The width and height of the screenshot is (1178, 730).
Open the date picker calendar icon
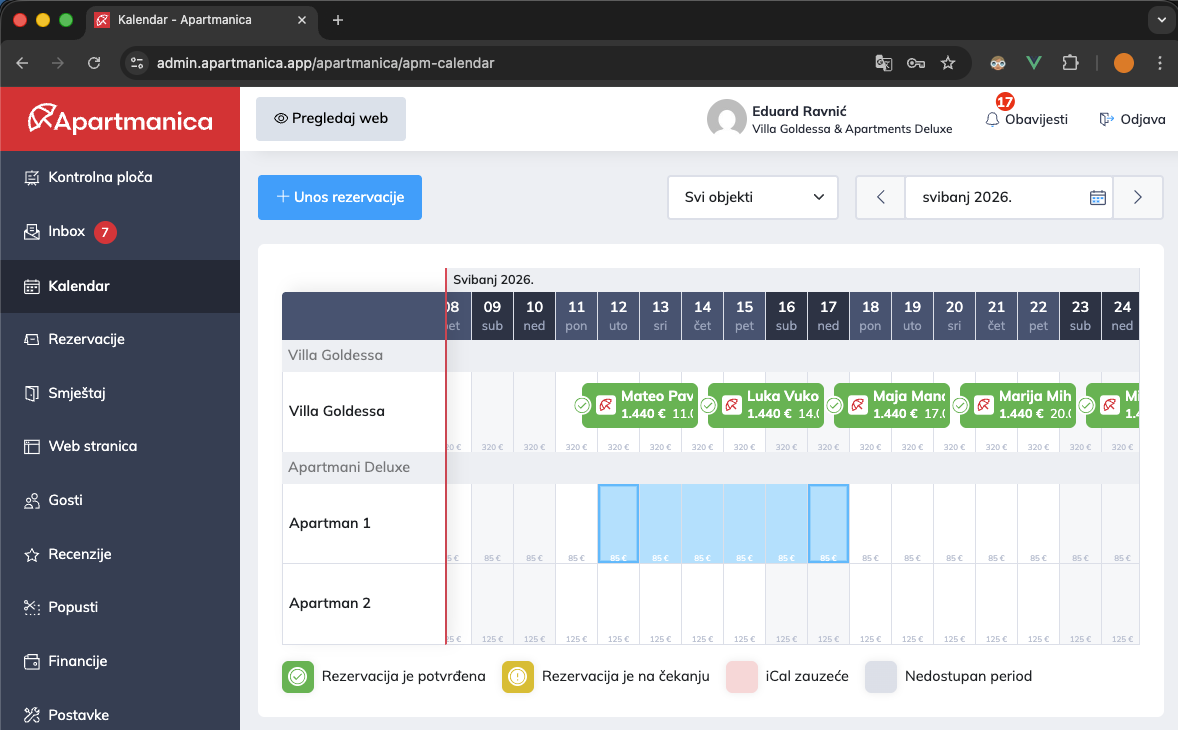coord(1098,198)
